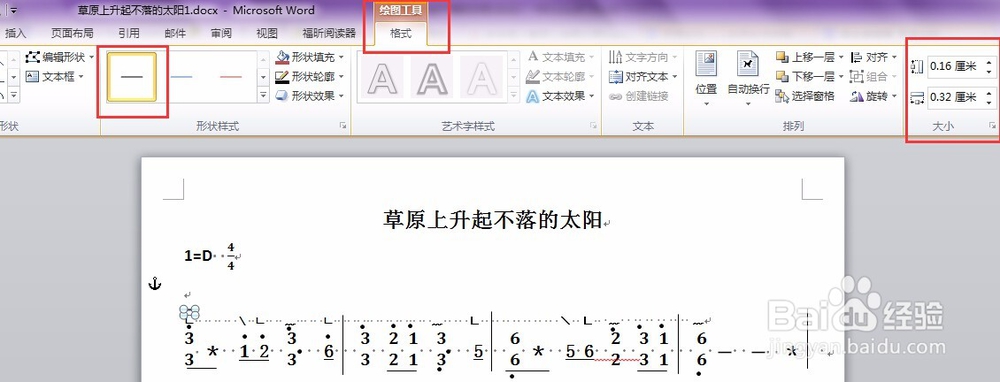This screenshot has height=382, width=1000.
Task: Open the 福昕阅读器 tab
Action: tap(329, 33)
